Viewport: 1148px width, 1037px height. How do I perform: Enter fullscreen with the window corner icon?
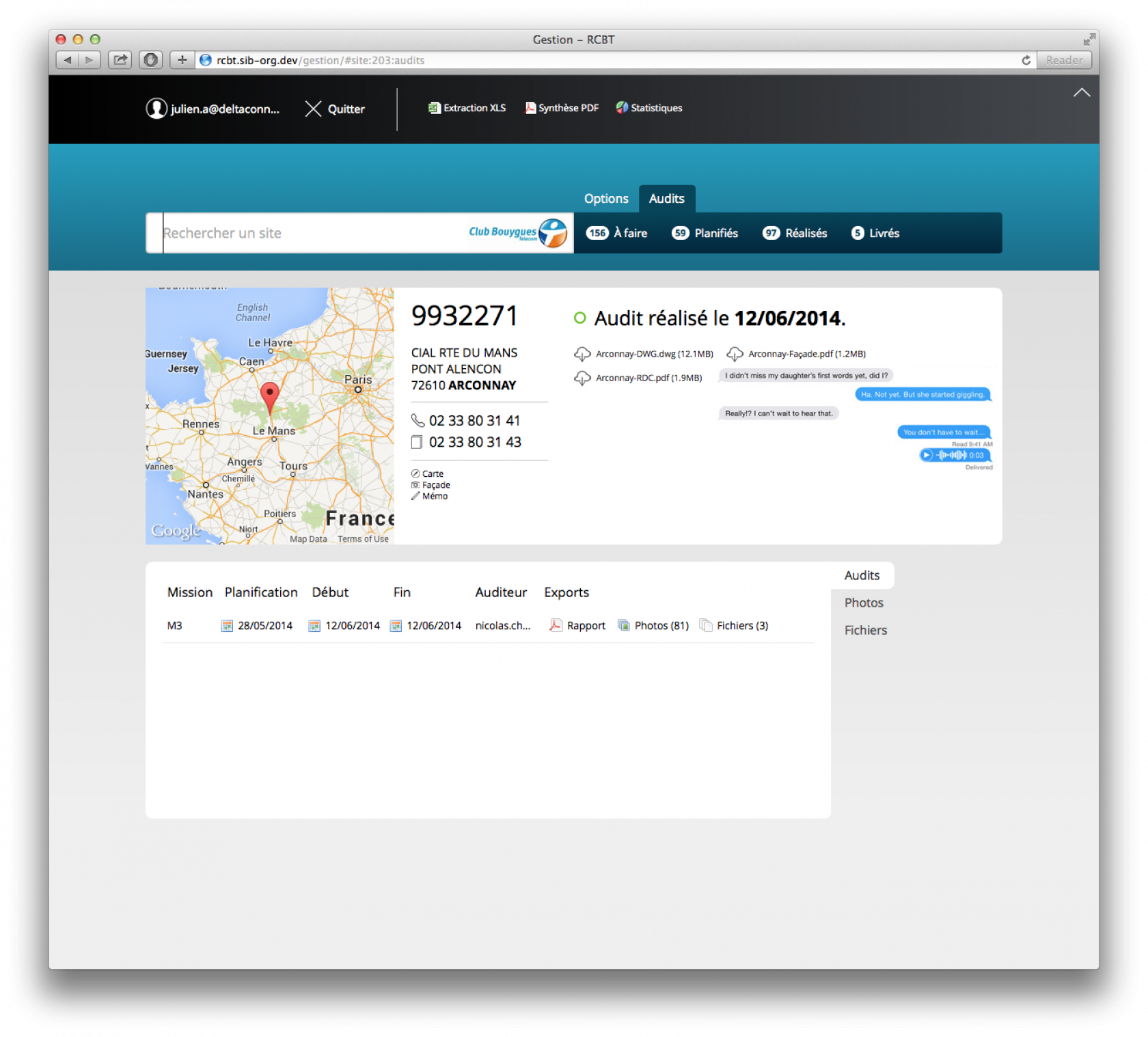coord(1089,40)
